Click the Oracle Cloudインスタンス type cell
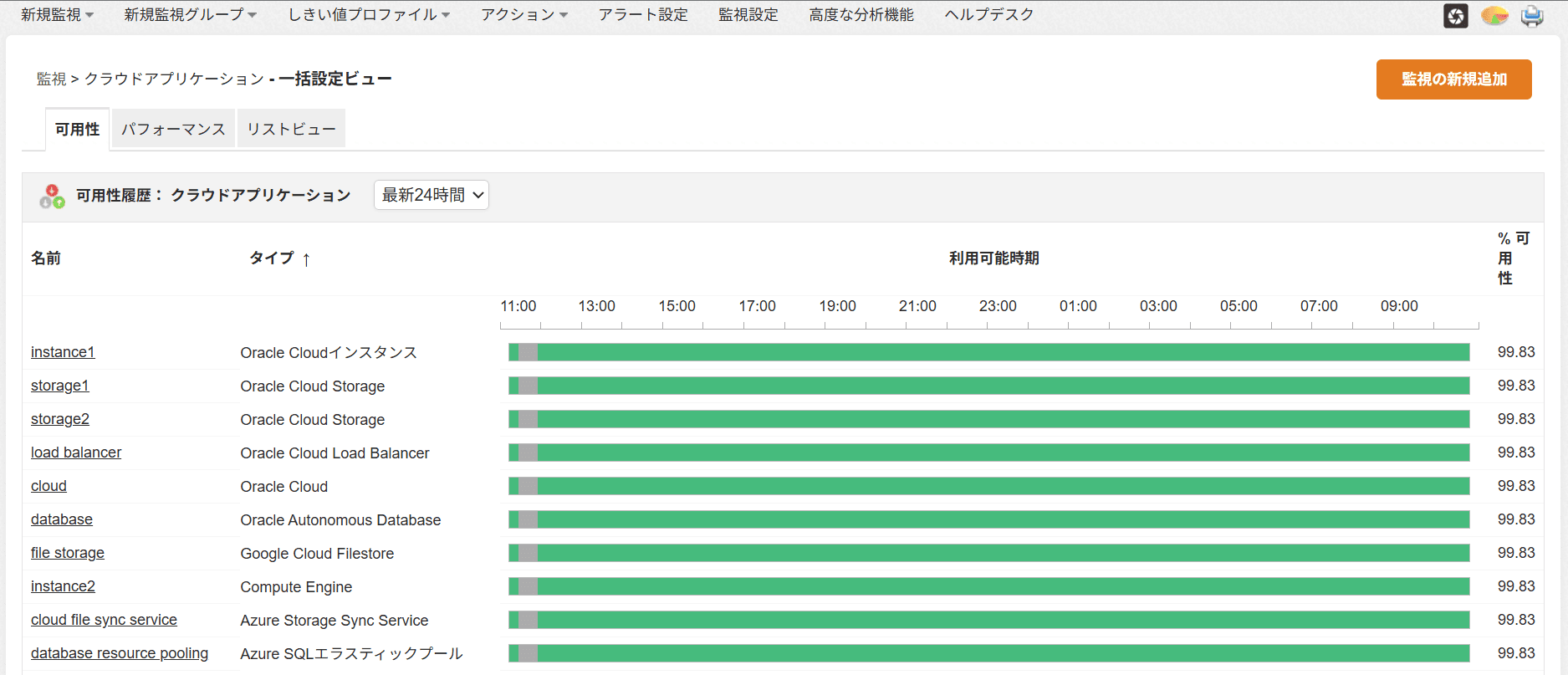 coord(329,352)
